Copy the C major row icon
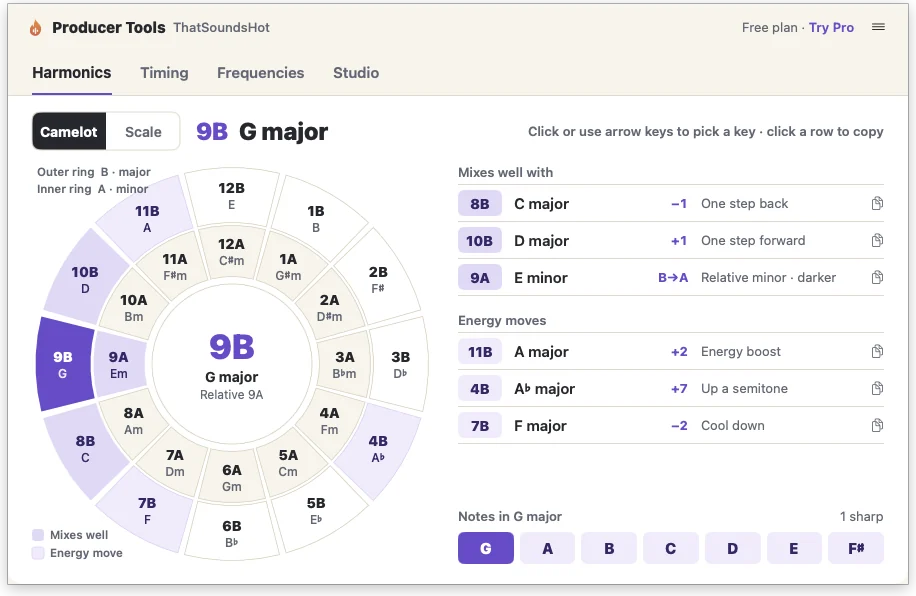Image resolution: width=916 pixels, height=596 pixels. (877, 203)
